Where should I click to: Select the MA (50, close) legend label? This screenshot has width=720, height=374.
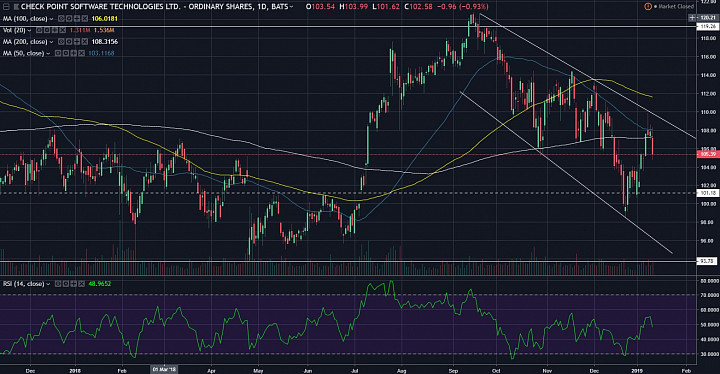(x=23, y=53)
